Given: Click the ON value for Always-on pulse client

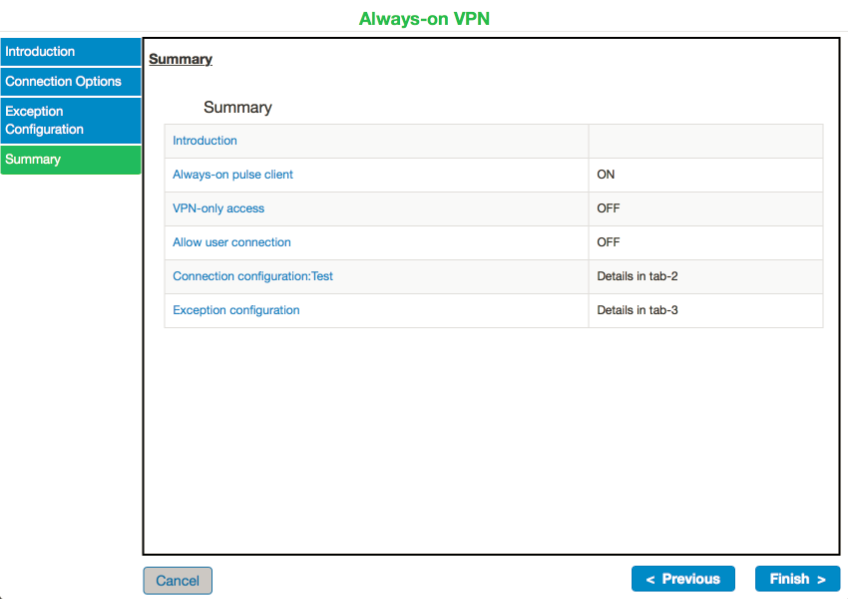Looking at the screenshot, I should (x=606, y=175).
